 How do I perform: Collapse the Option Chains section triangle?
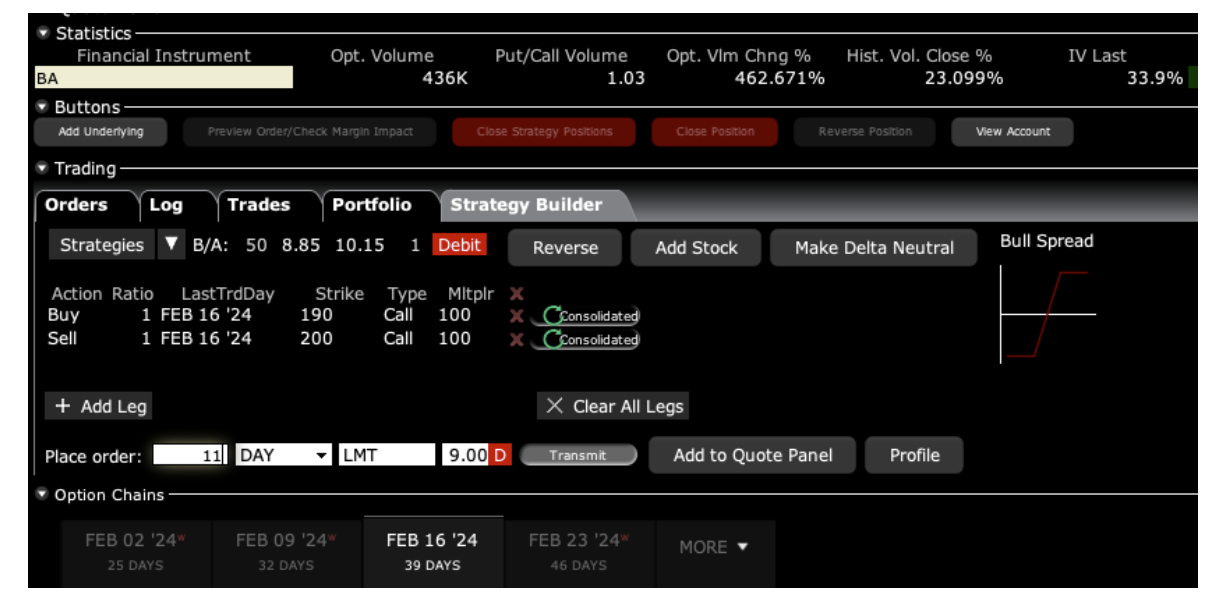pyautogui.click(x=42, y=494)
